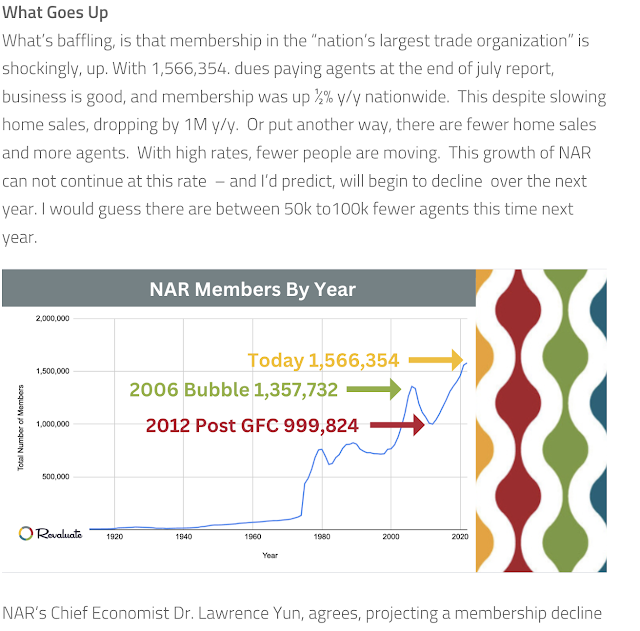Click the 500,000 y-axis label
The image size is (640, 631).
pyautogui.click(x=56, y=477)
